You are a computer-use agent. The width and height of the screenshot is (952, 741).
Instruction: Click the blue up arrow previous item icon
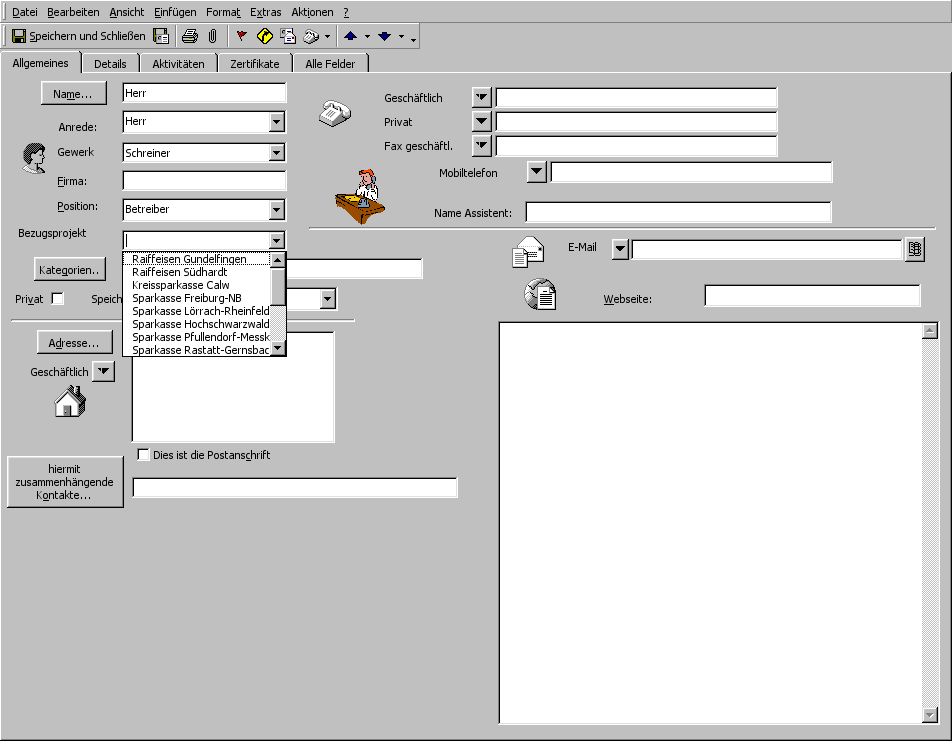[350, 36]
